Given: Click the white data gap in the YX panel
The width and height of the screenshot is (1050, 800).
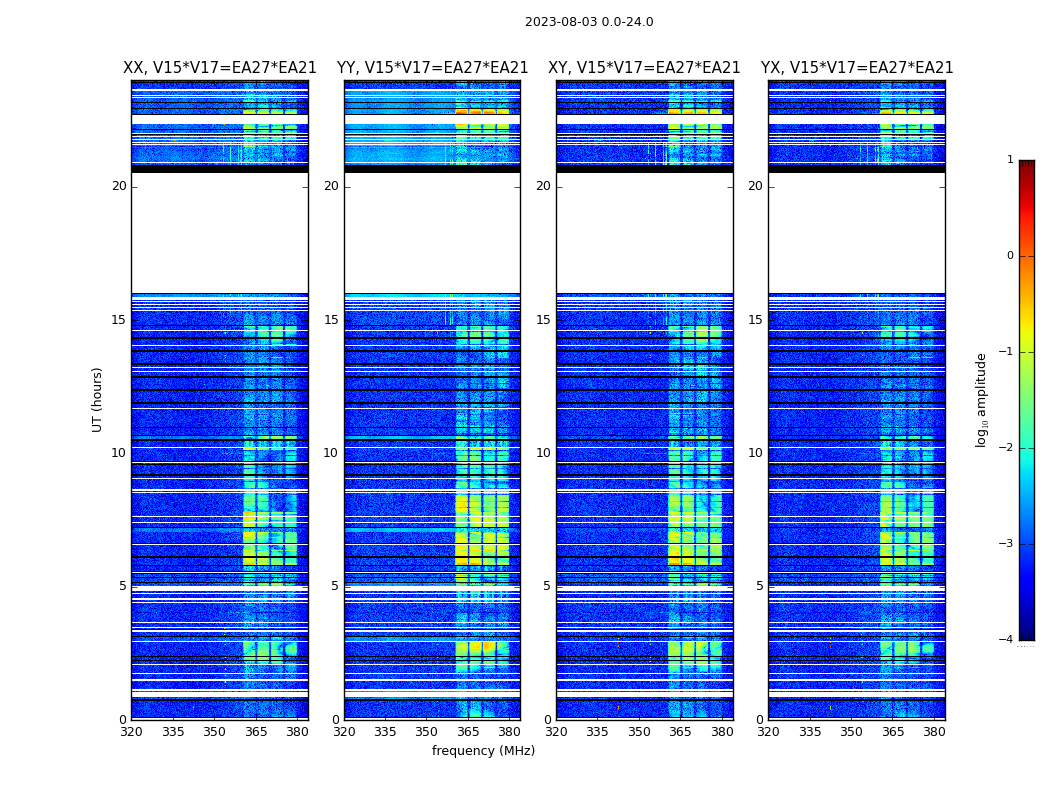Looking at the screenshot, I should [x=856, y=233].
